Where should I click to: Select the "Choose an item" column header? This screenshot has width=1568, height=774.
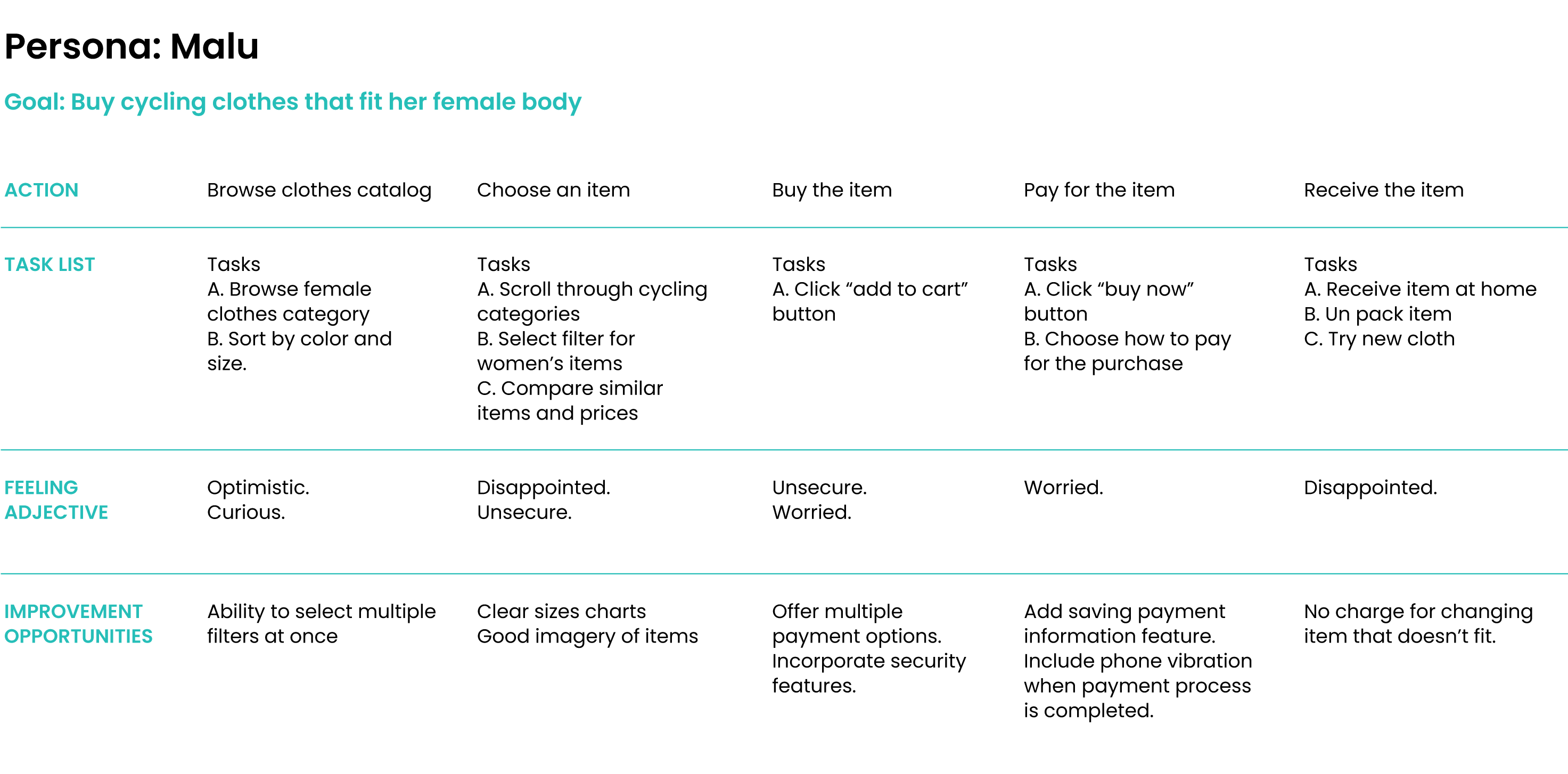coord(553,190)
